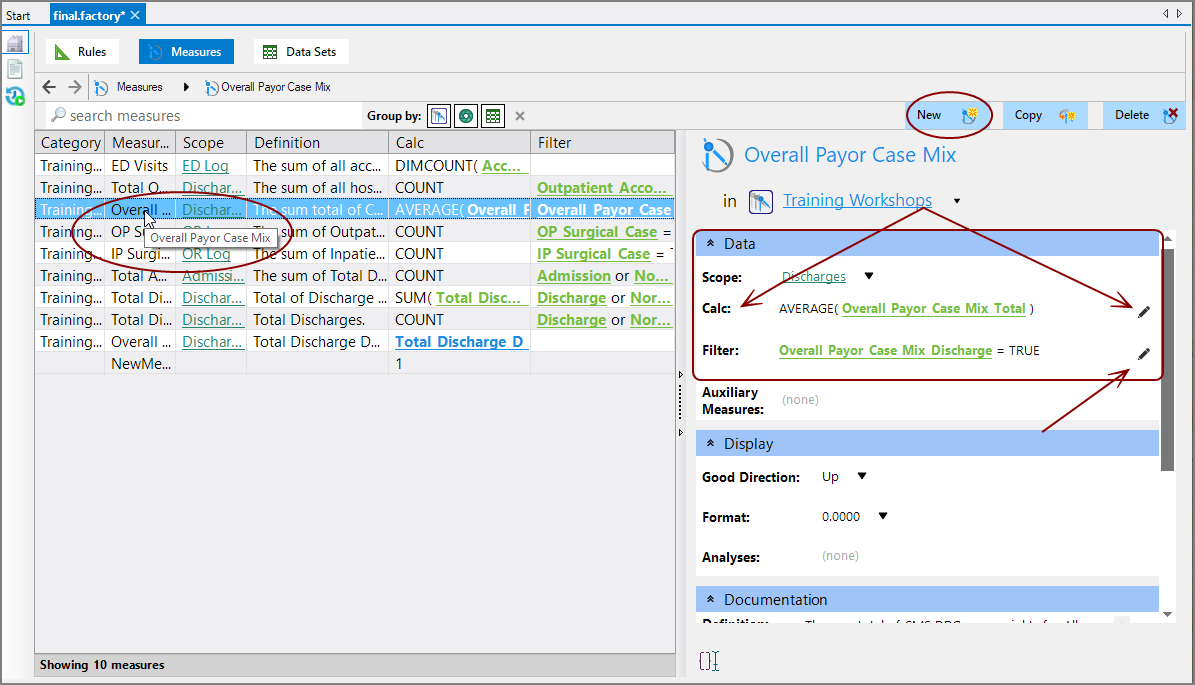Switch to the Data Sets tab
Viewport: 1195px width, 685px height.
(300, 50)
